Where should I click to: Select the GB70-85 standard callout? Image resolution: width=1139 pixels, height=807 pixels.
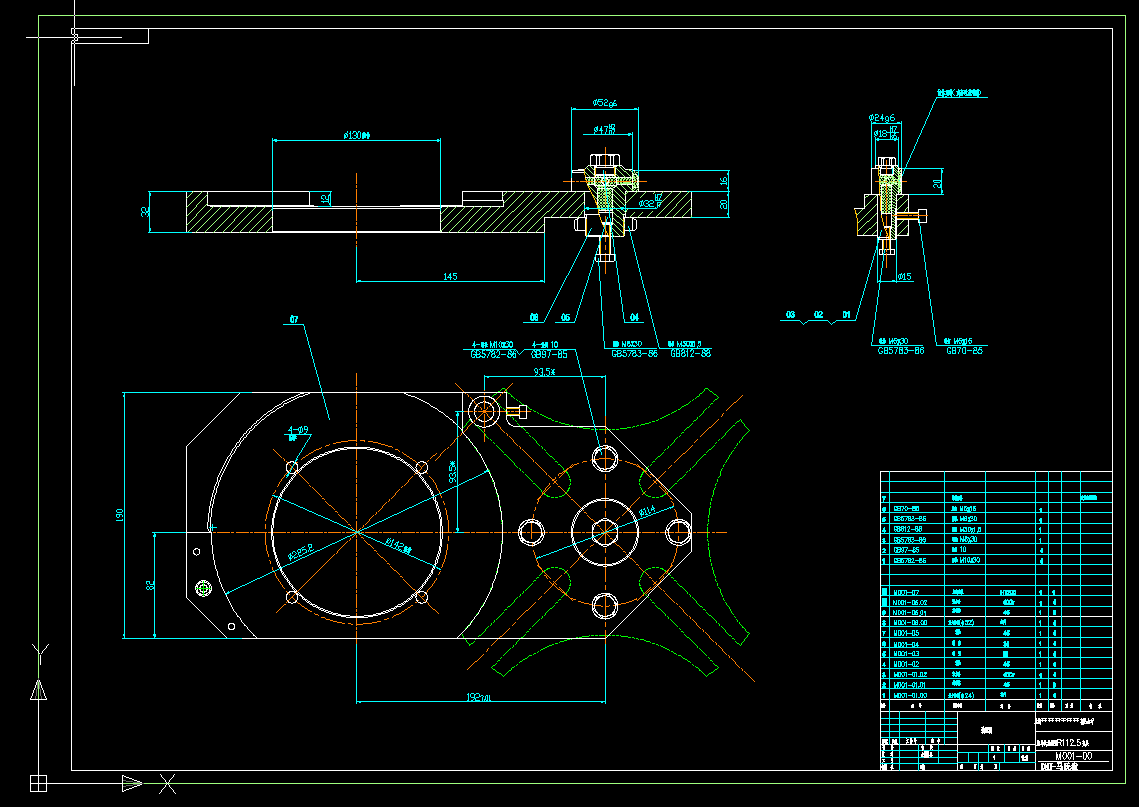(964, 351)
